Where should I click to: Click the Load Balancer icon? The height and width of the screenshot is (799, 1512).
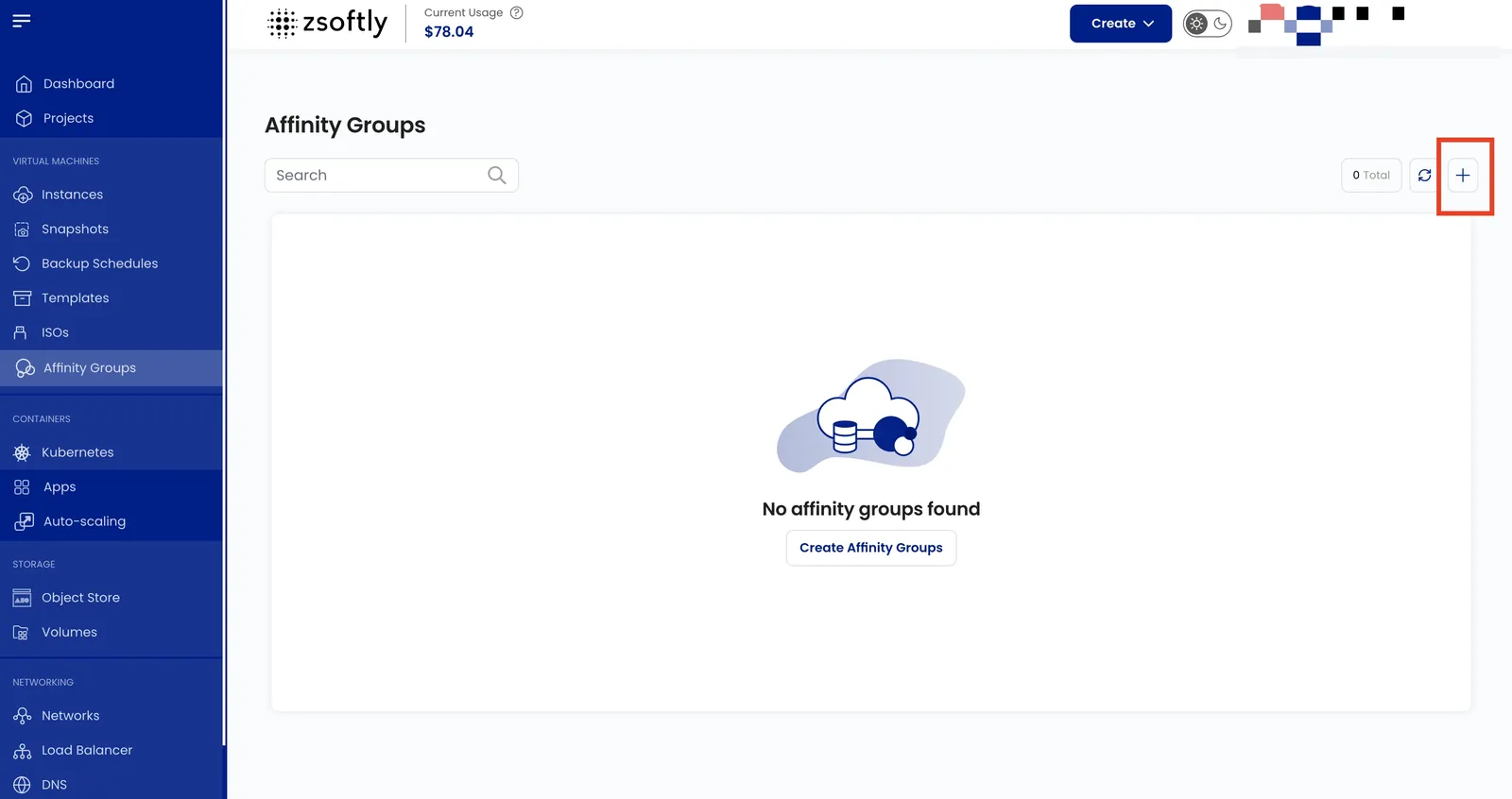click(22, 751)
